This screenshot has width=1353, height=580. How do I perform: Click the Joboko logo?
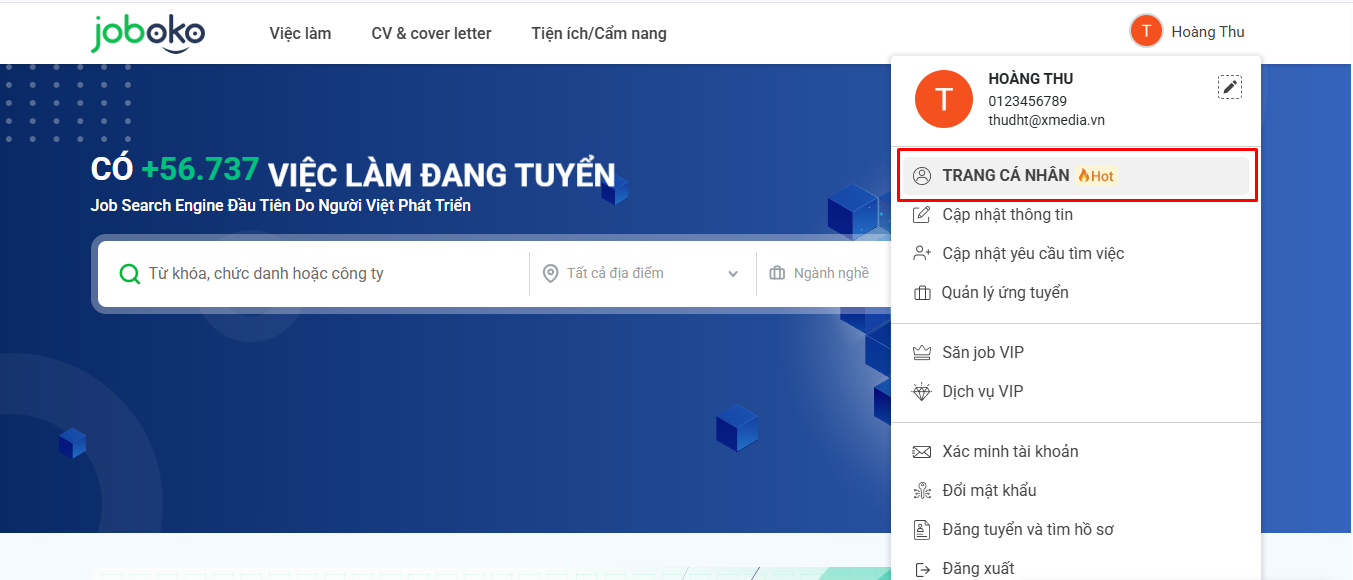point(148,33)
